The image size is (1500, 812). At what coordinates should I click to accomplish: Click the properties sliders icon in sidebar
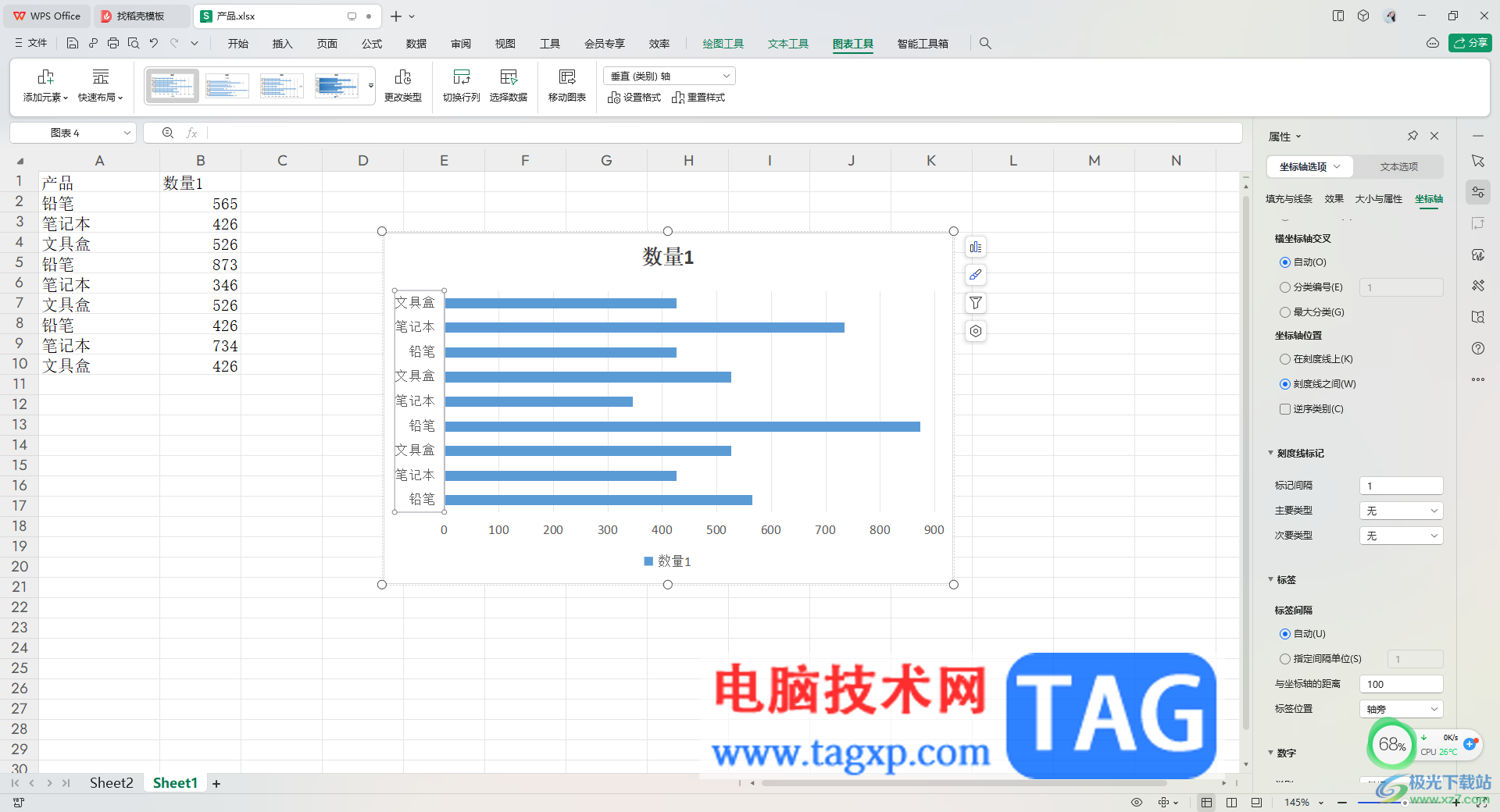point(1478,192)
